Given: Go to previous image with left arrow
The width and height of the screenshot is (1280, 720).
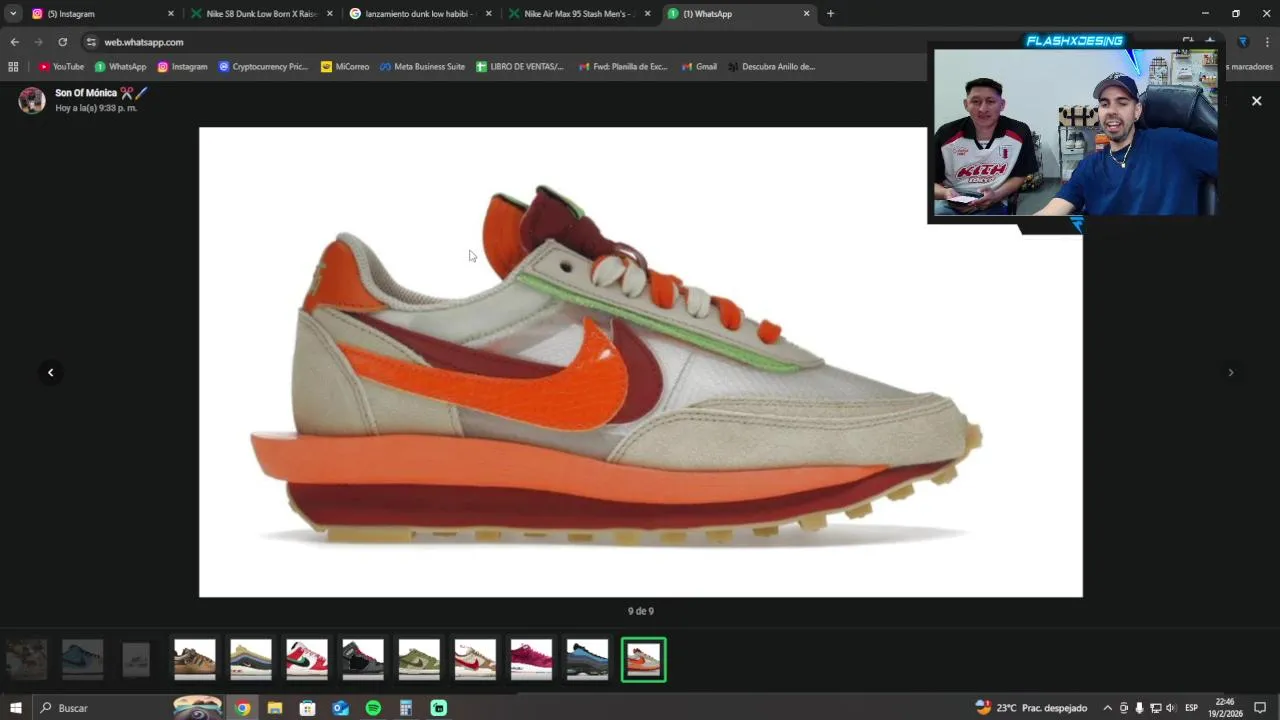Looking at the screenshot, I should pyautogui.click(x=50, y=372).
